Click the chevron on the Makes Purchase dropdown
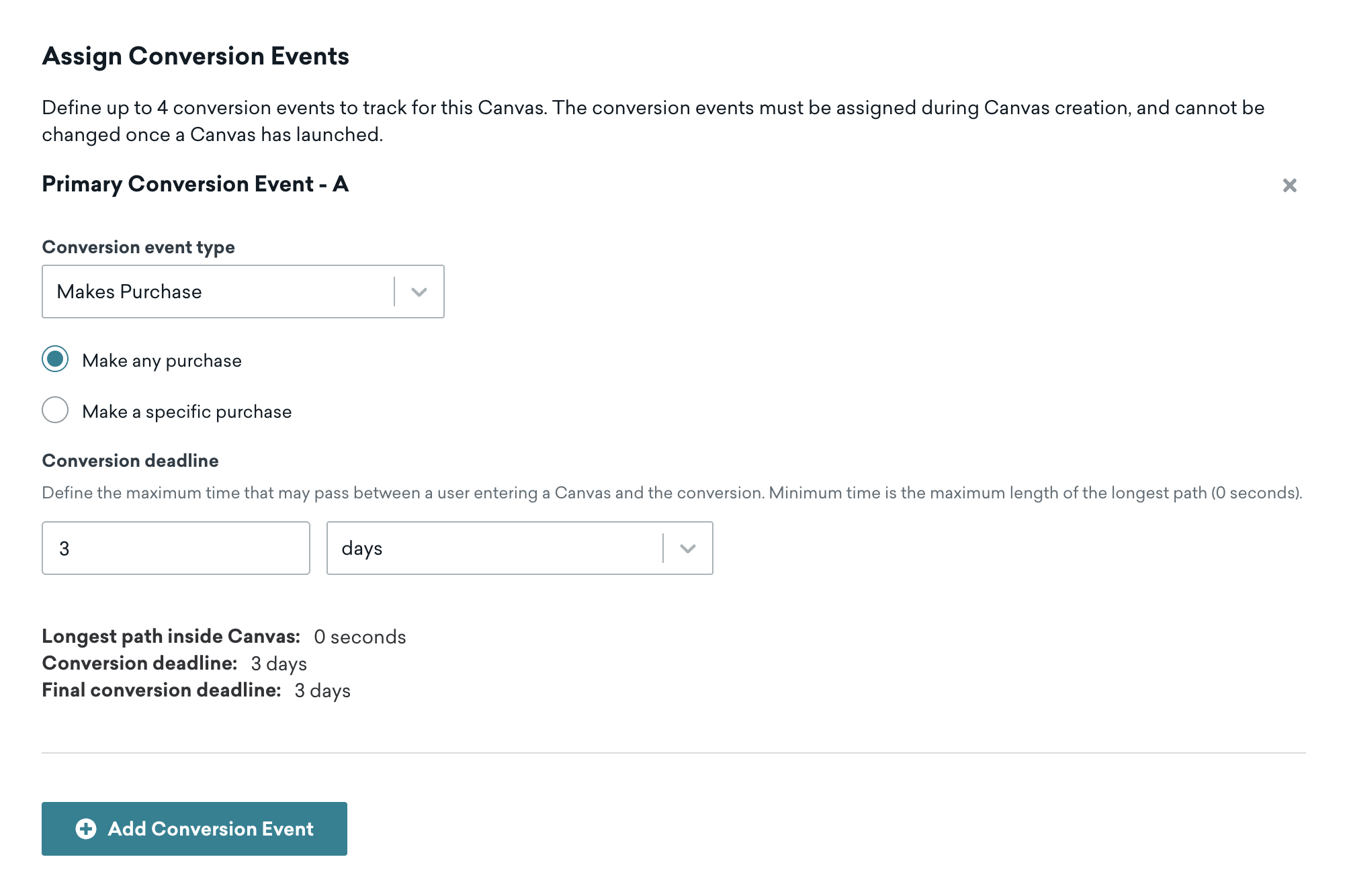 point(420,292)
